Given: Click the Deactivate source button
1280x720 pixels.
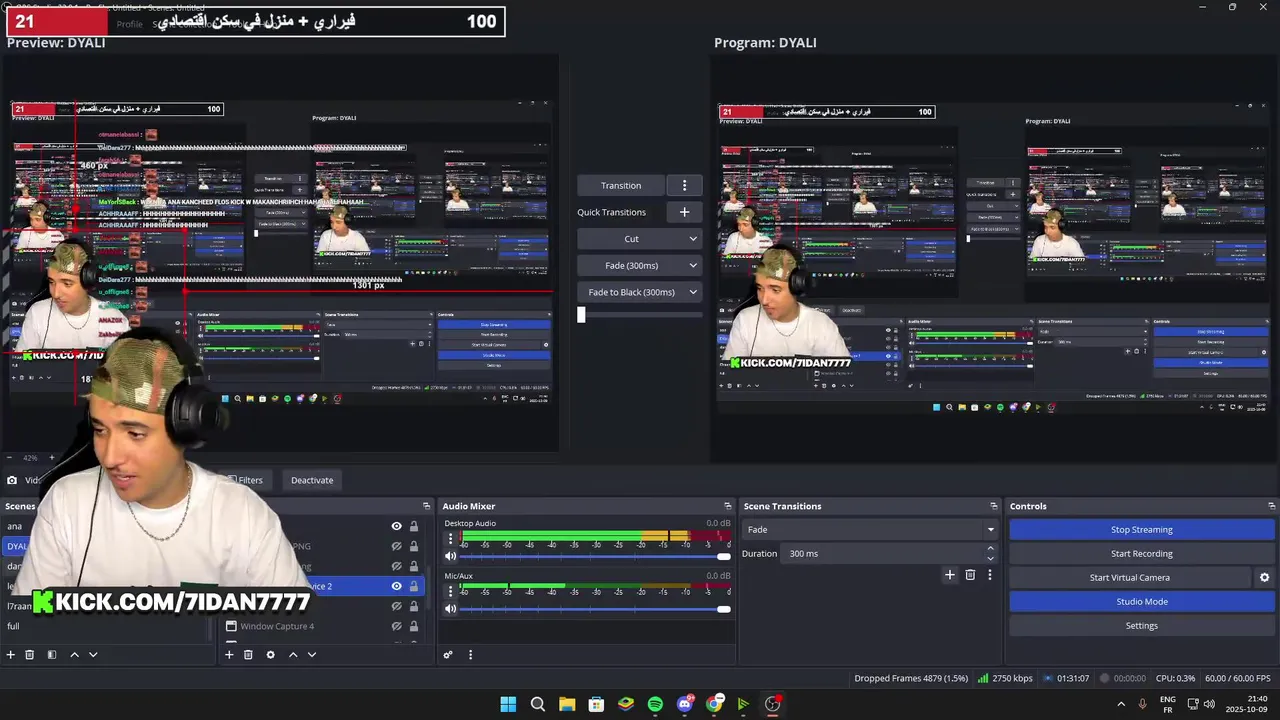Looking at the screenshot, I should [312, 480].
